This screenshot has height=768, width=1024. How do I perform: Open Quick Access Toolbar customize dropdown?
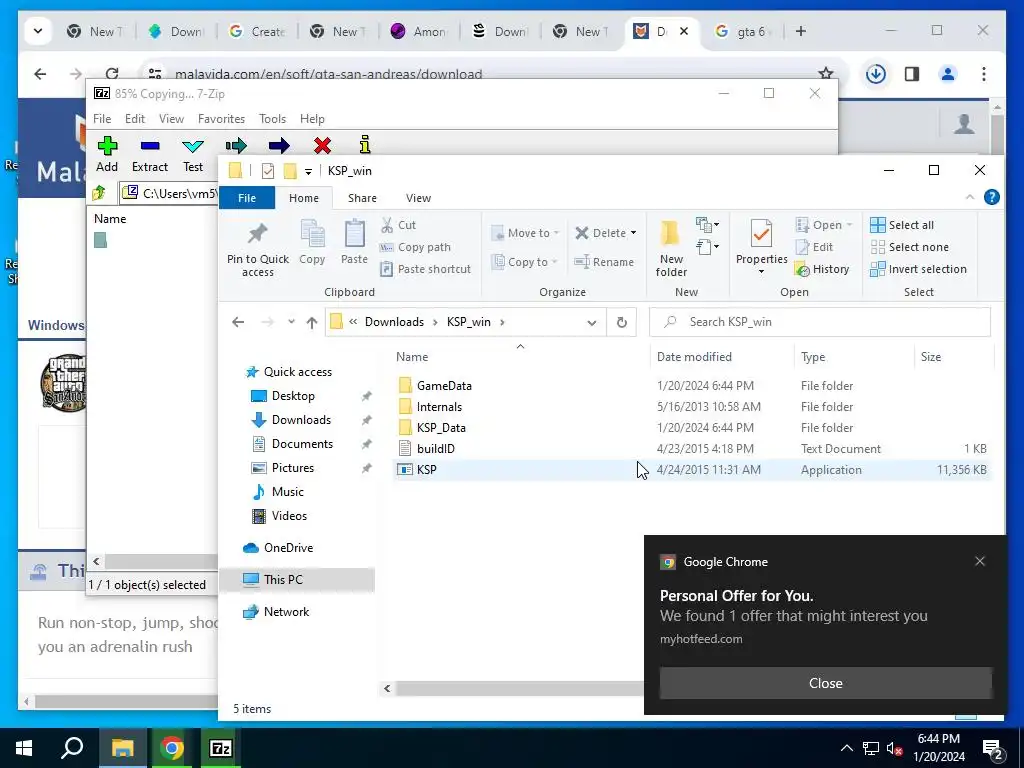click(308, 171)
